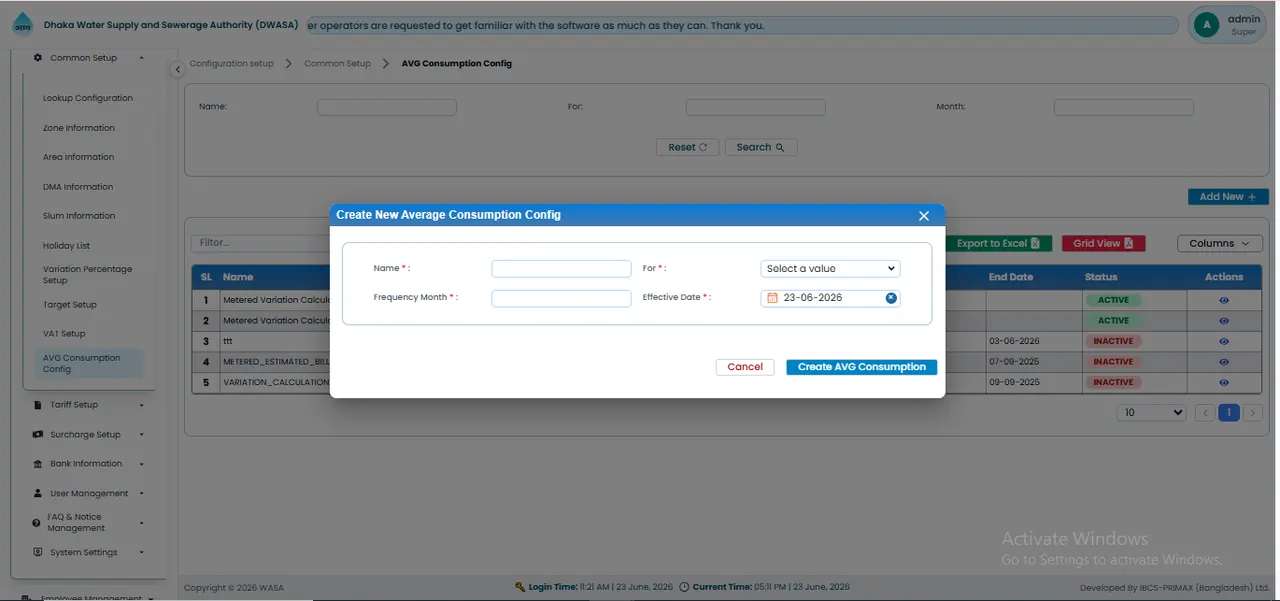Image resolution: width=1280 pixels, height=601 pixels.
Task: Open Holiday List menu item
Action: (x=66, y=246)
